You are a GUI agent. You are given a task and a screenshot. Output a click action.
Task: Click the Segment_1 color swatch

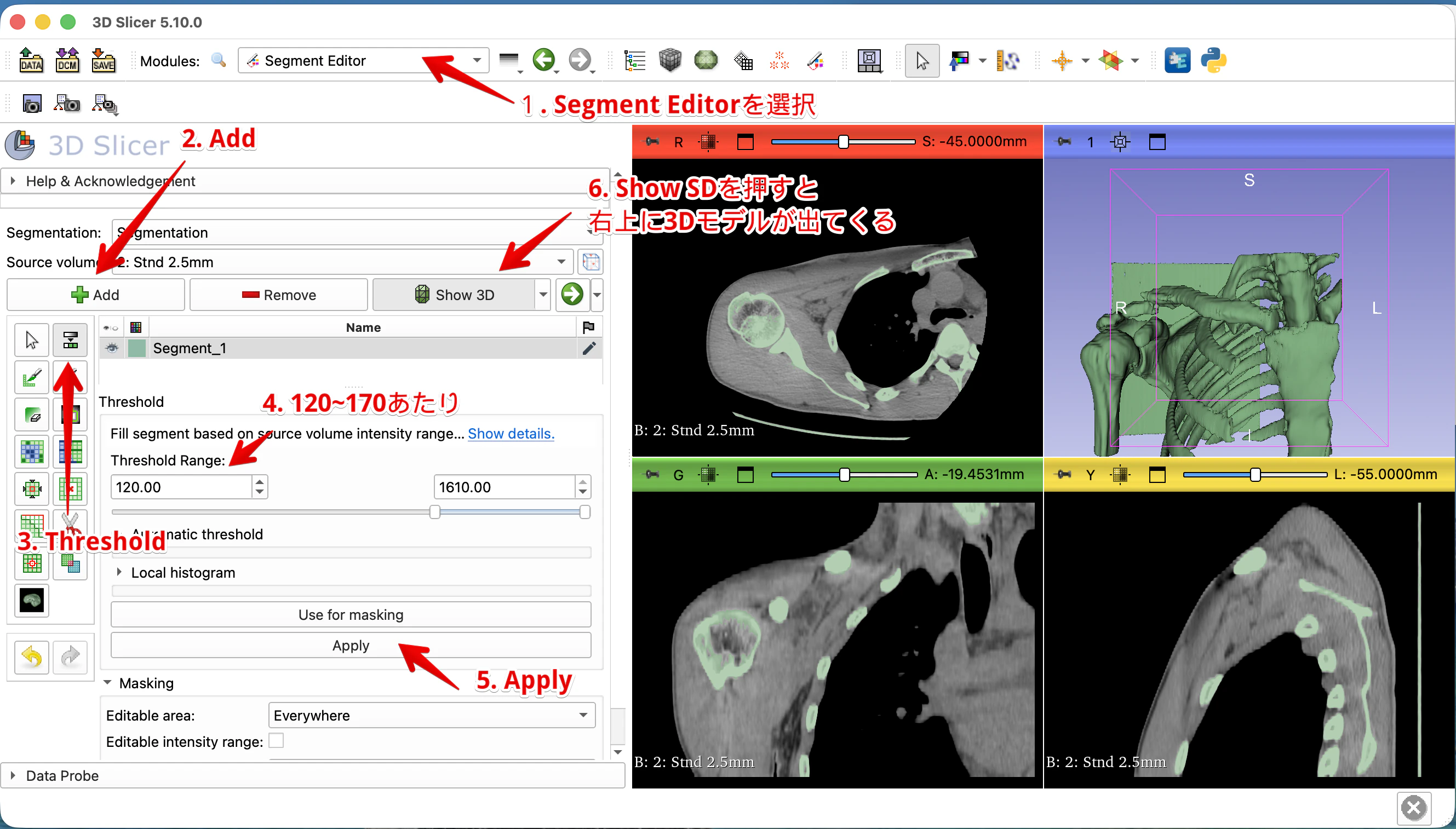coord(136,348)
